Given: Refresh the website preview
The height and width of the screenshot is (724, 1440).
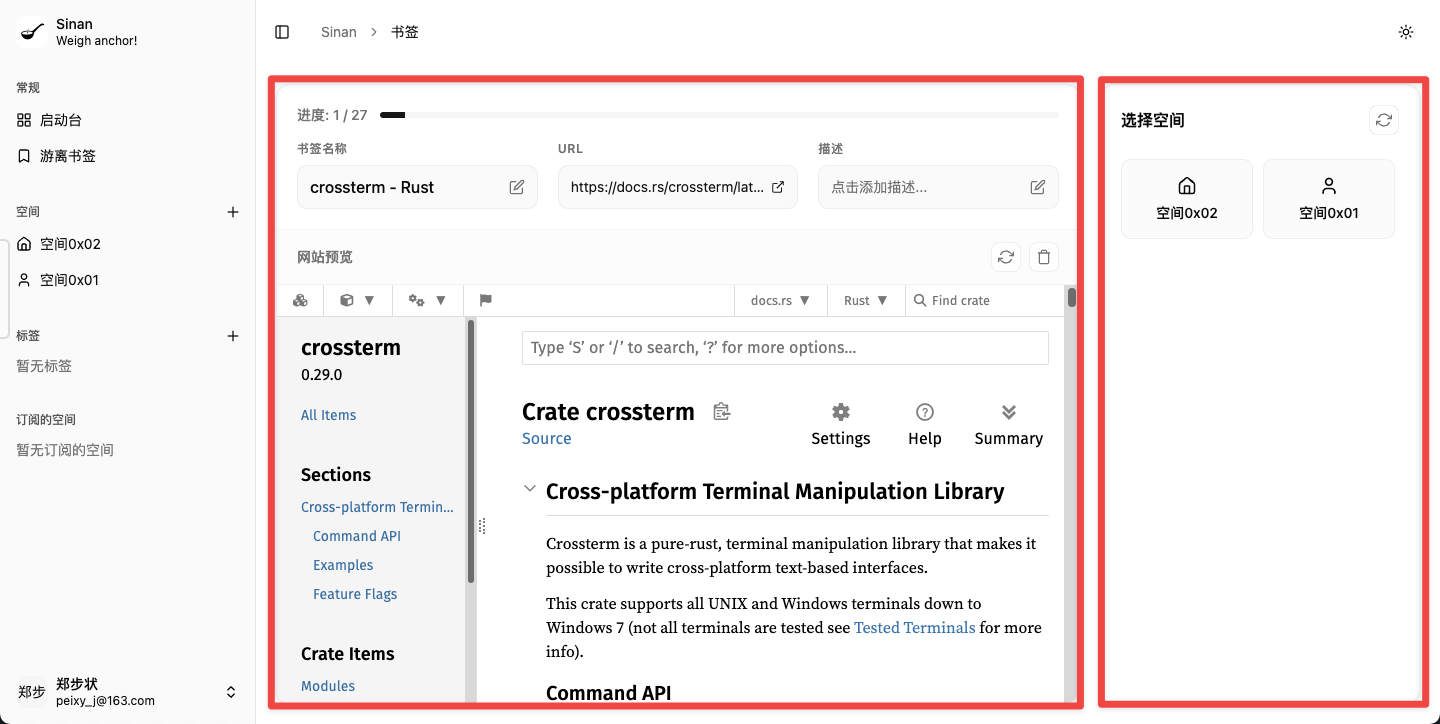Looking at the screenshot, I should click(x=1006, y=257).
